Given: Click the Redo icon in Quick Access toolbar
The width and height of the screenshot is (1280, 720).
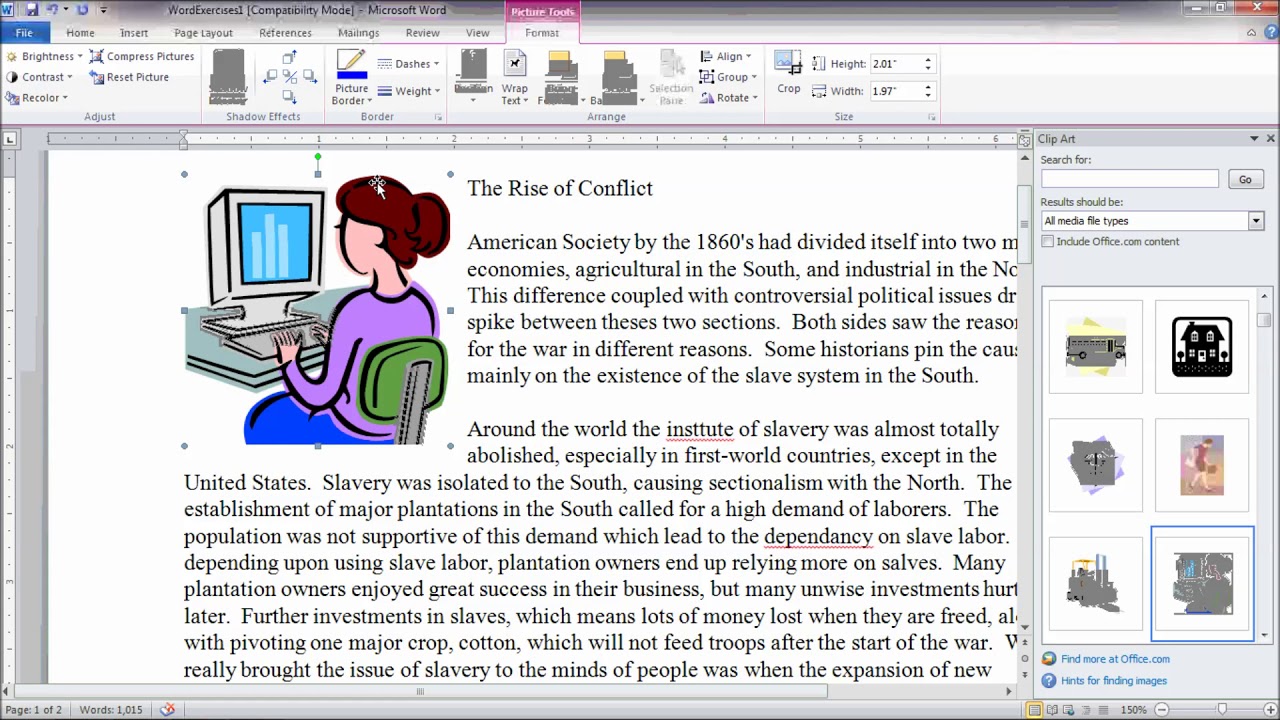Looking at the screenshot, I should tap(82, 10).
